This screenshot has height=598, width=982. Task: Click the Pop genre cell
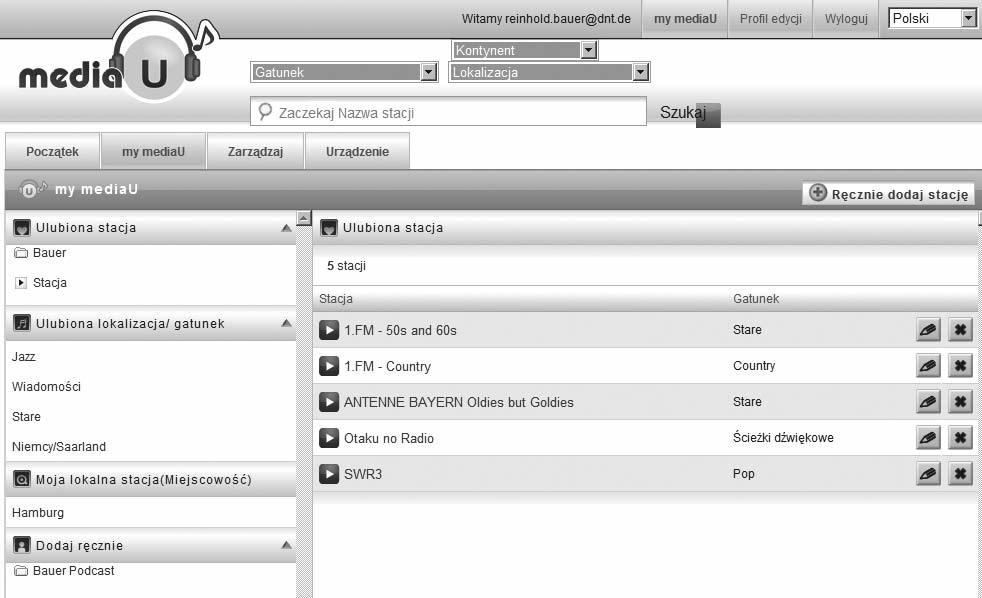743,474
